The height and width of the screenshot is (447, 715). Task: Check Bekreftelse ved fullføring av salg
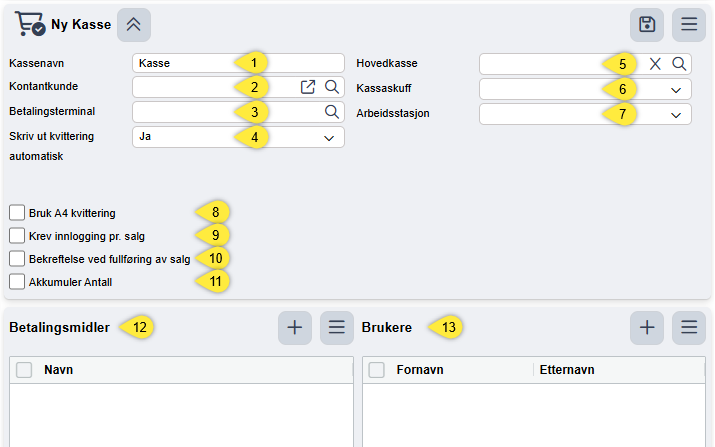click(17, 259)
